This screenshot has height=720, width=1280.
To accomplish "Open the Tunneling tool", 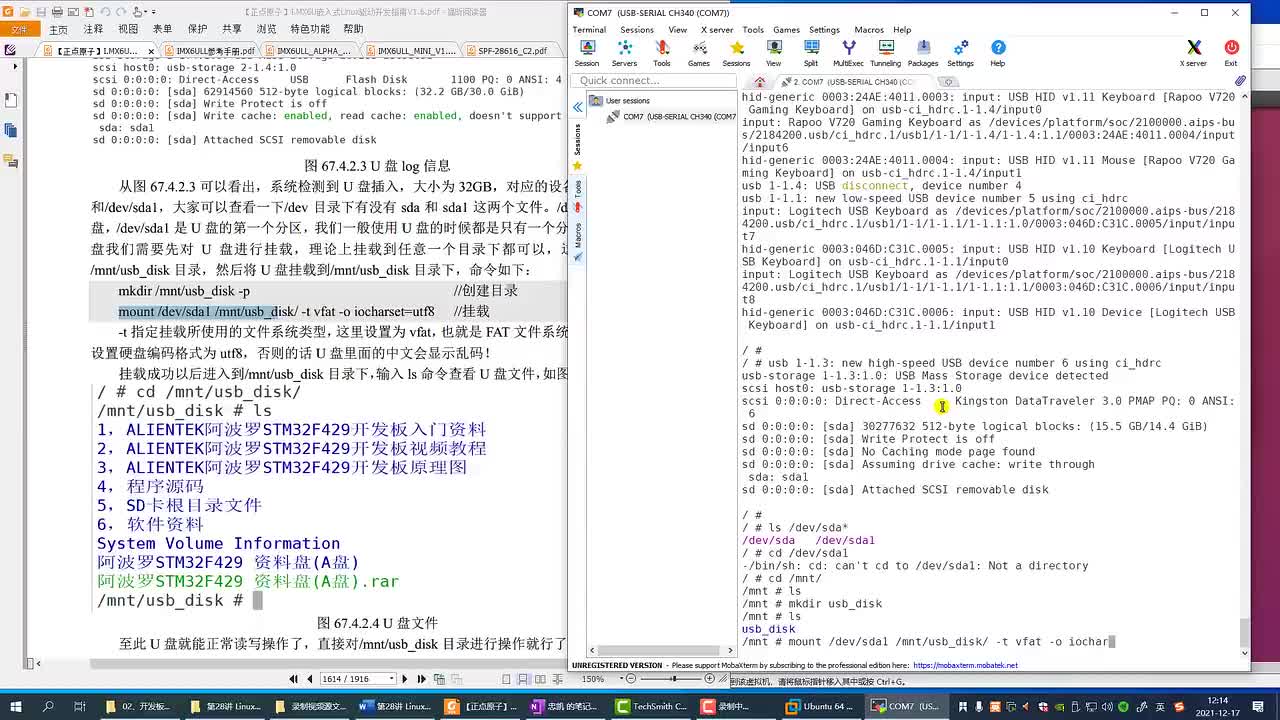I will [x=885, y=53].
